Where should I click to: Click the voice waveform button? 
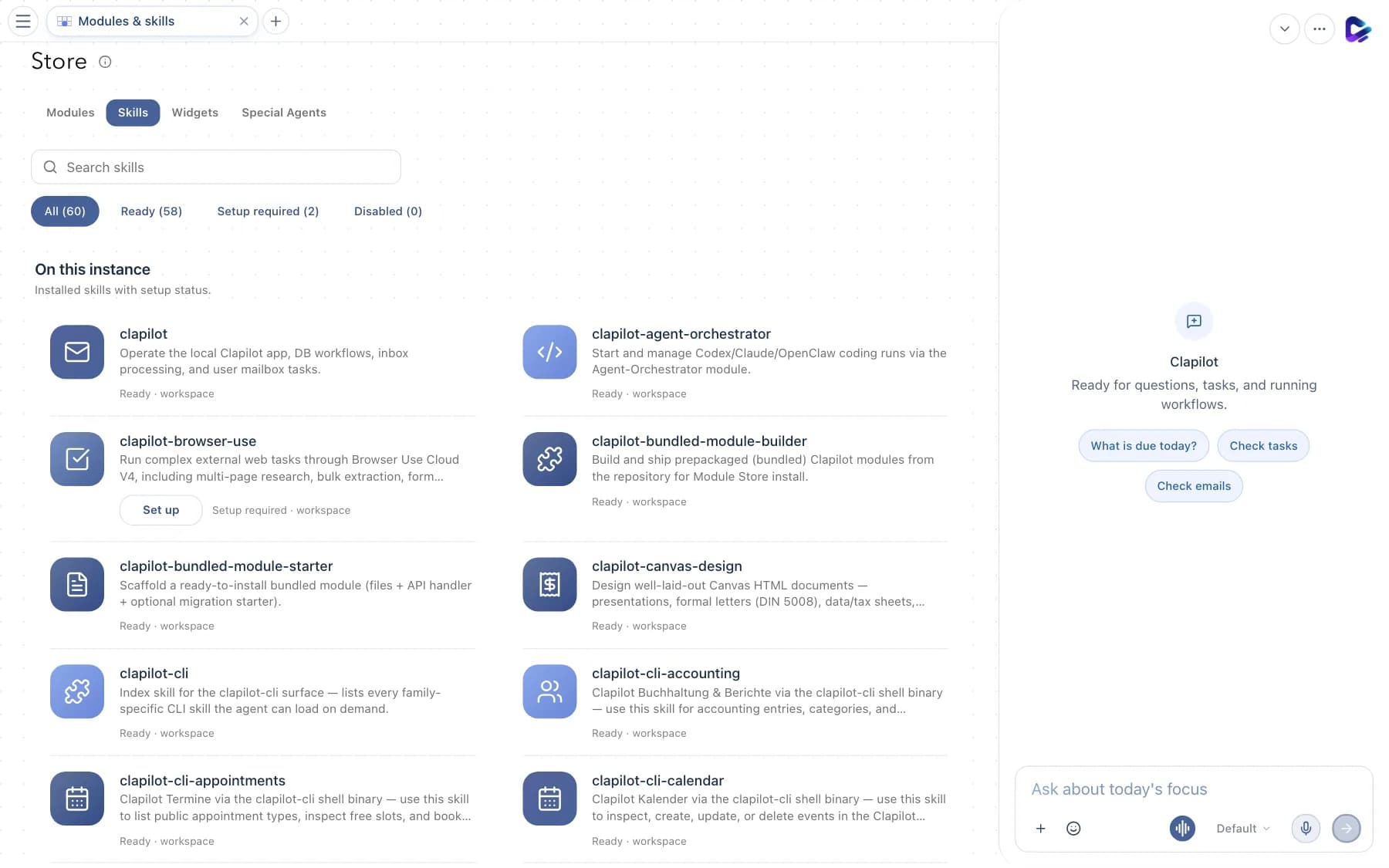(1182, 829)
